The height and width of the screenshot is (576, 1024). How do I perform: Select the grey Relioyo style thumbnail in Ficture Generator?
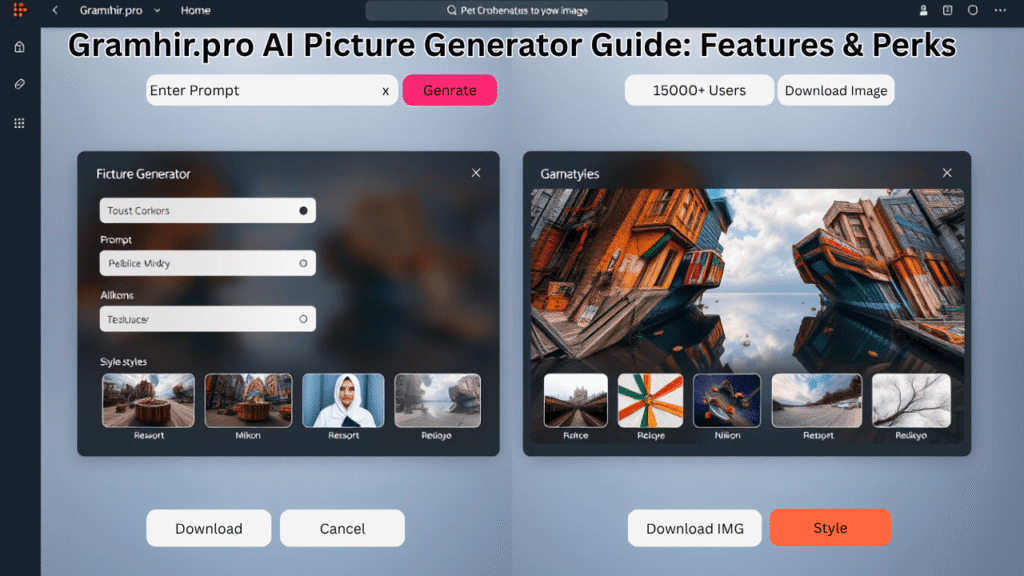[438, 400]
